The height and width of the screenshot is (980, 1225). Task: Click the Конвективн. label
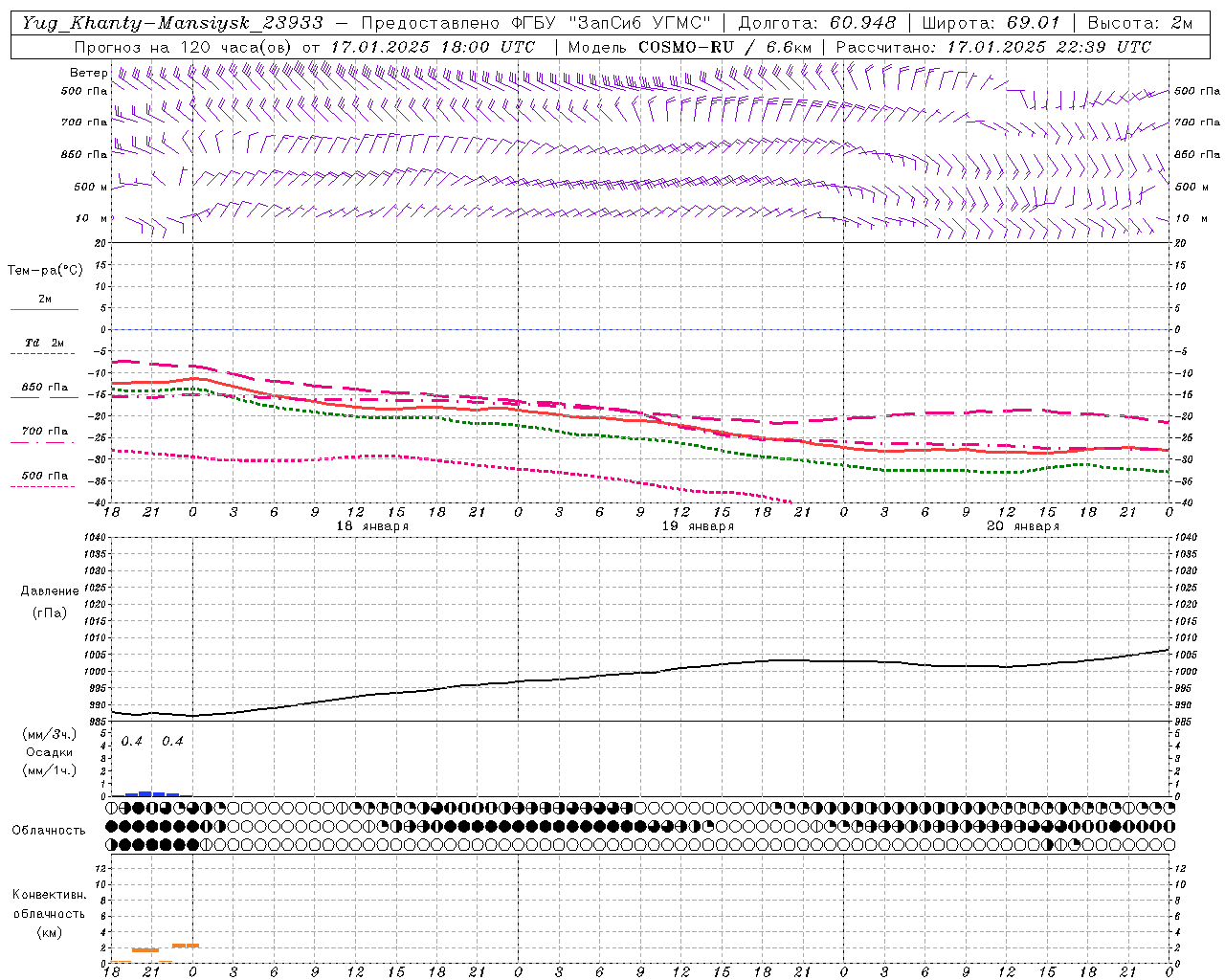49,895
